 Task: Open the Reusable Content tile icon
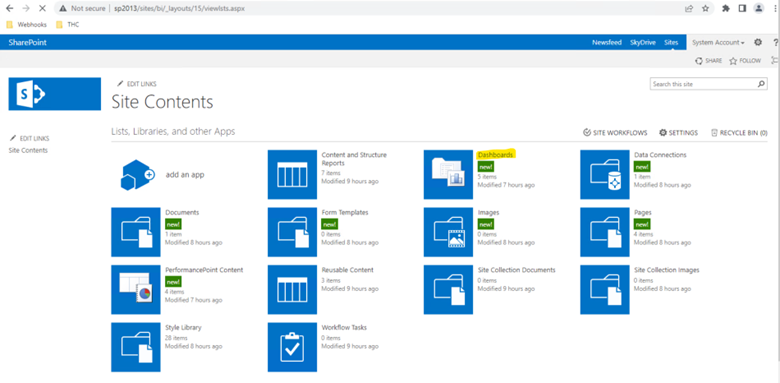click(292, 289)
